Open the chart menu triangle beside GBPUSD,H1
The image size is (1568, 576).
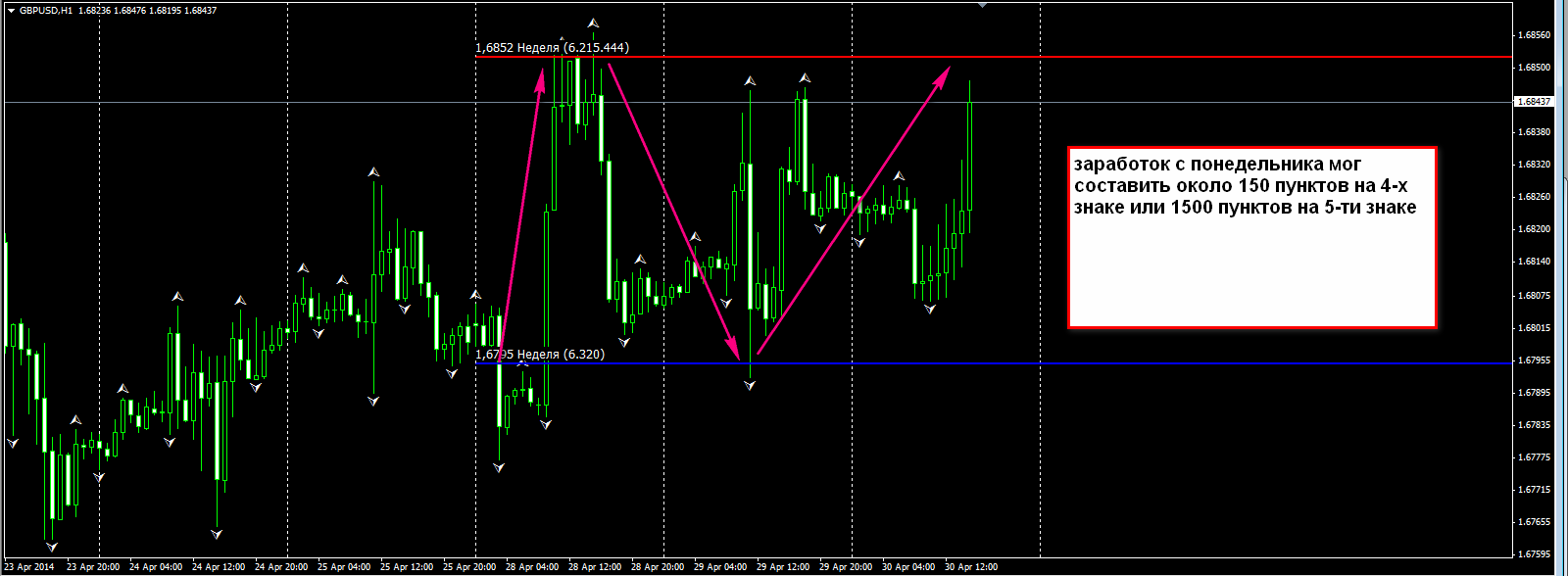tap(11, 10)
